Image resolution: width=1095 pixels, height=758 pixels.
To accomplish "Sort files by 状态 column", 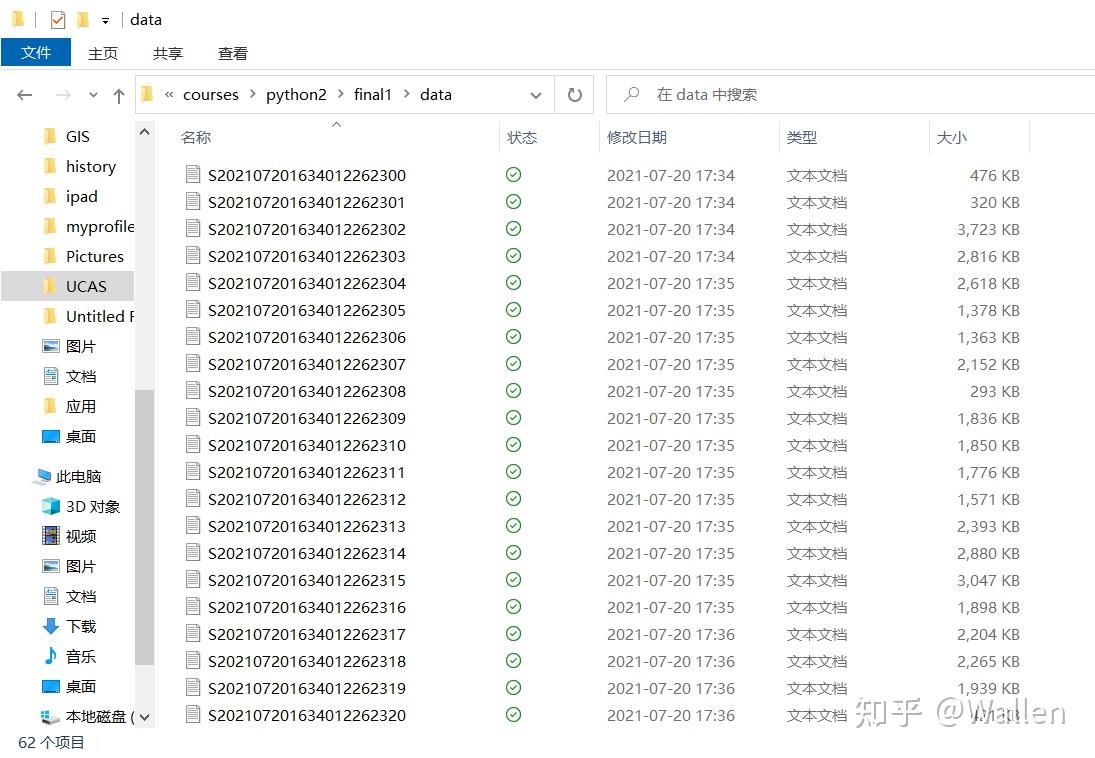I will point(522,137).
